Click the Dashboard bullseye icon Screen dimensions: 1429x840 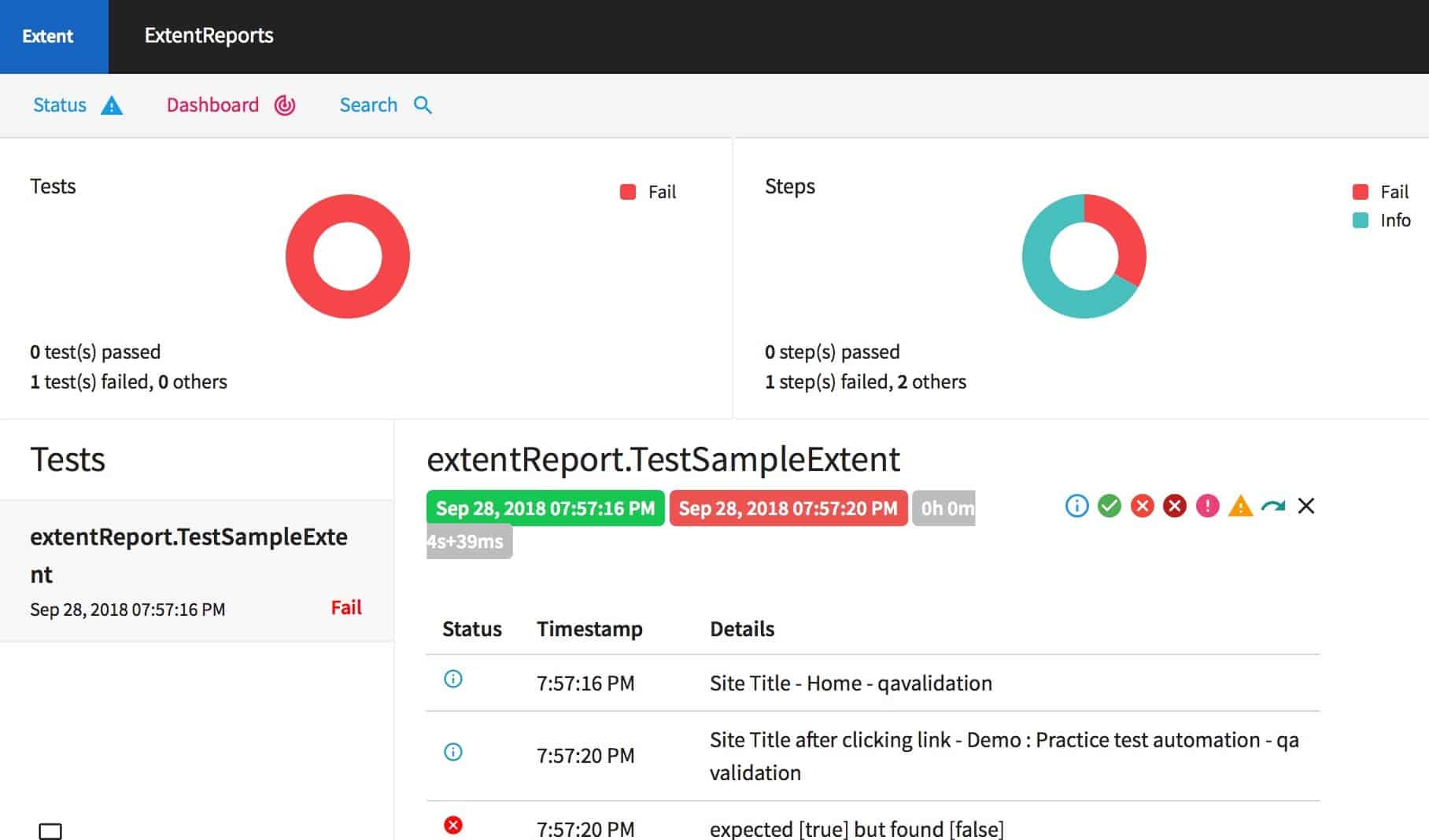point(283,105)
